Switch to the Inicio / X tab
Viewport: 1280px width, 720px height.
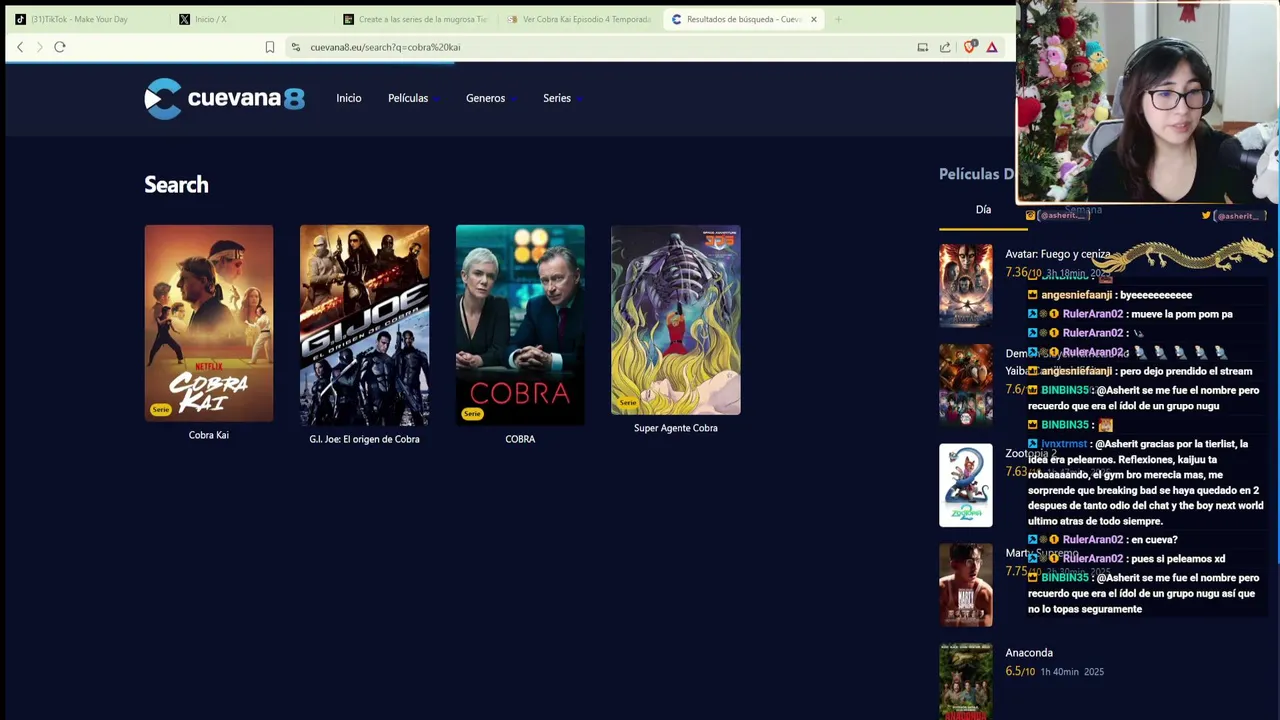[x=250, y=19]
